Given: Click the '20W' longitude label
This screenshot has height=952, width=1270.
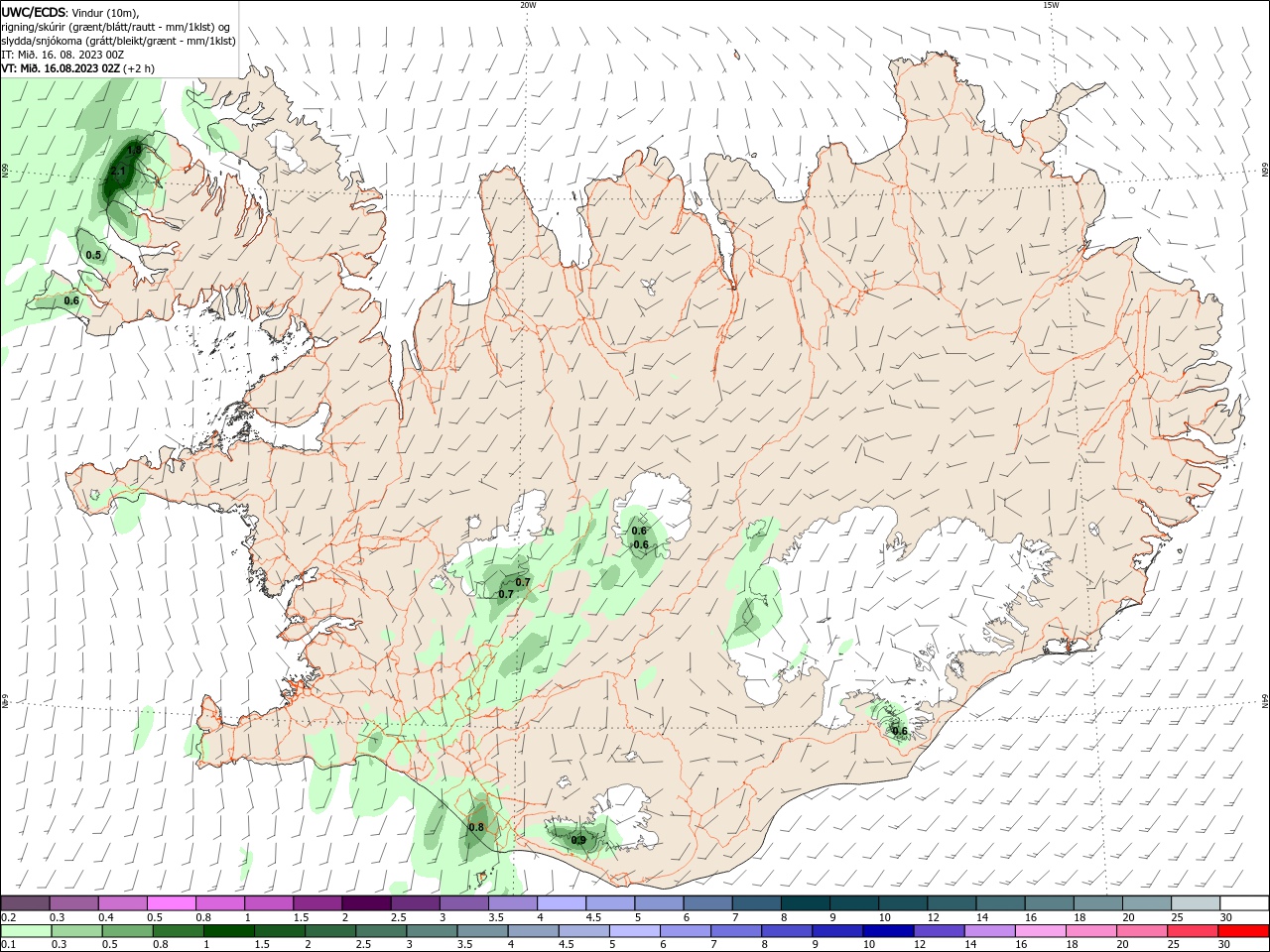Looking at the screenshot, I should 528,5.
